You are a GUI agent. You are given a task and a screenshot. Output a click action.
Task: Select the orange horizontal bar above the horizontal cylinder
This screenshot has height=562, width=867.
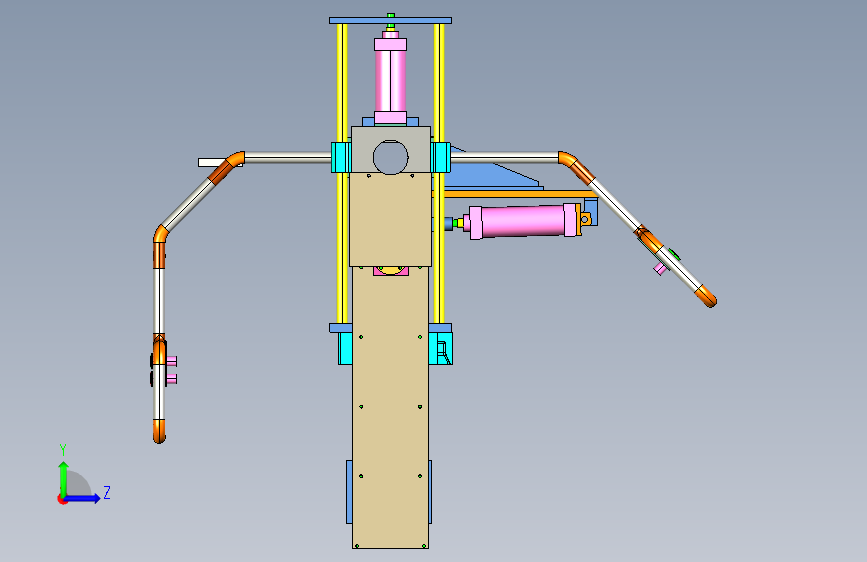pos(517,194)
